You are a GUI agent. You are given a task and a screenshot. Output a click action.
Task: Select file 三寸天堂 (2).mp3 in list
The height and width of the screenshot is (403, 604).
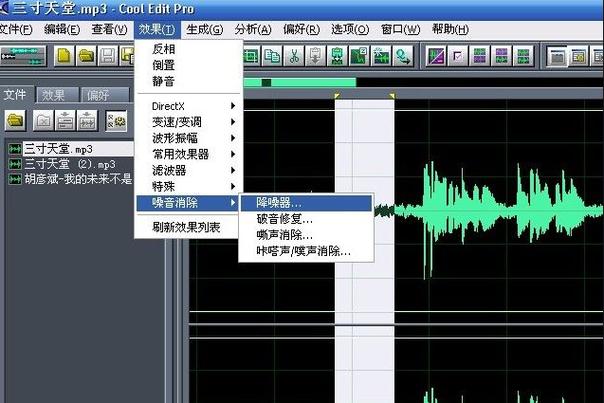69,164
